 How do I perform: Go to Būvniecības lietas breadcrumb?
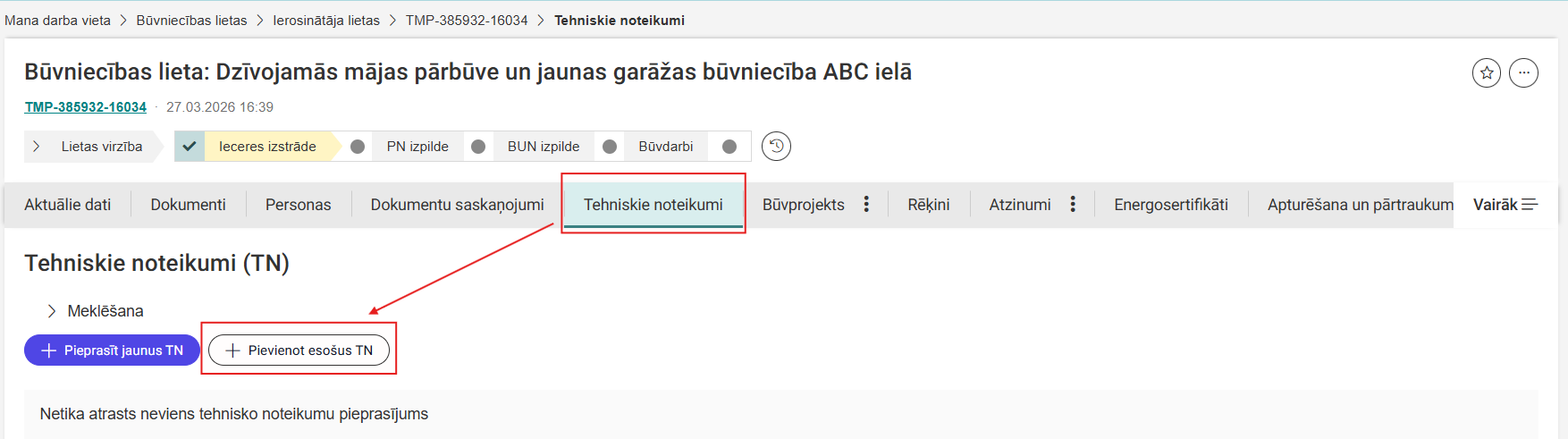click(x=191, y=20)
